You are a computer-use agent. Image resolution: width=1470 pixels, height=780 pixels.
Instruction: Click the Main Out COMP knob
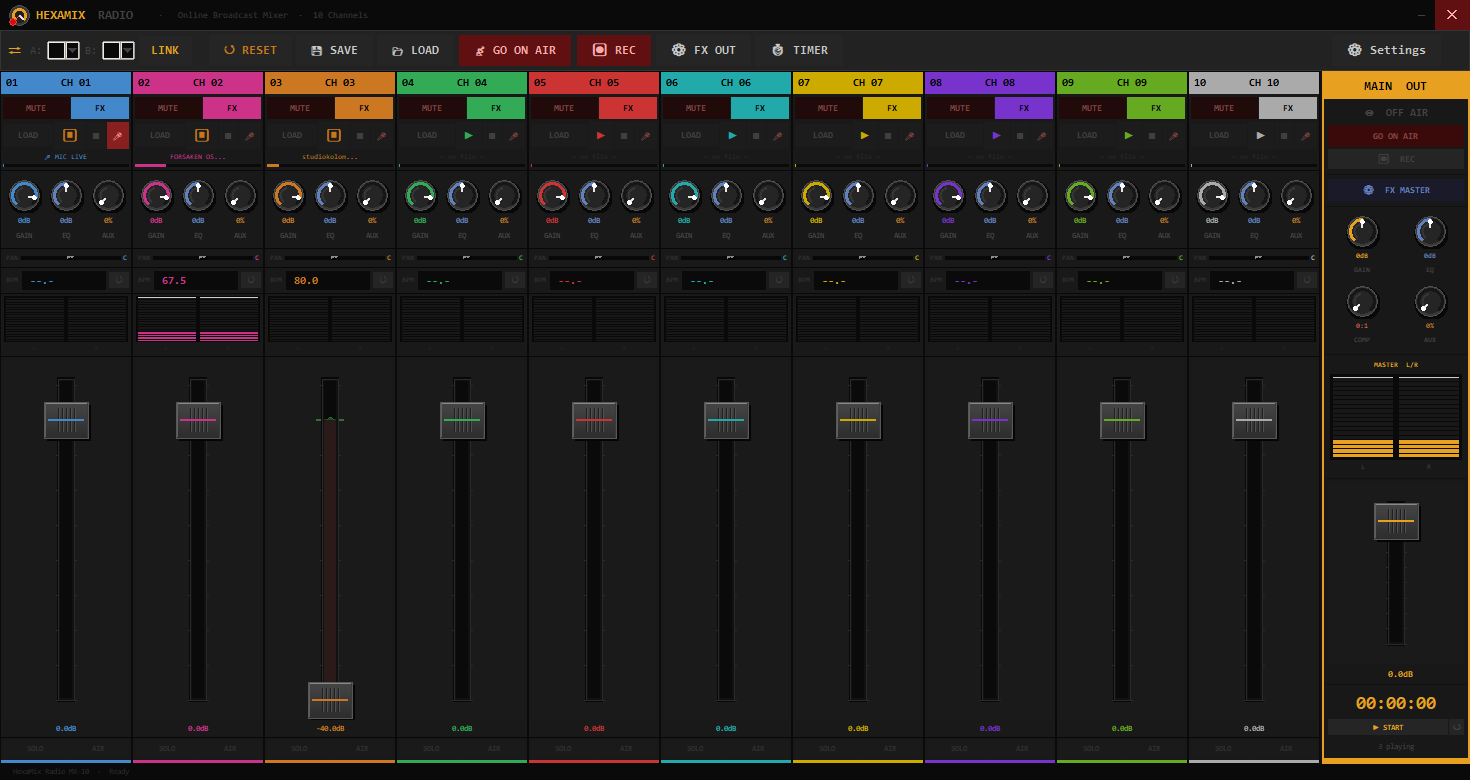(1362, 301)
